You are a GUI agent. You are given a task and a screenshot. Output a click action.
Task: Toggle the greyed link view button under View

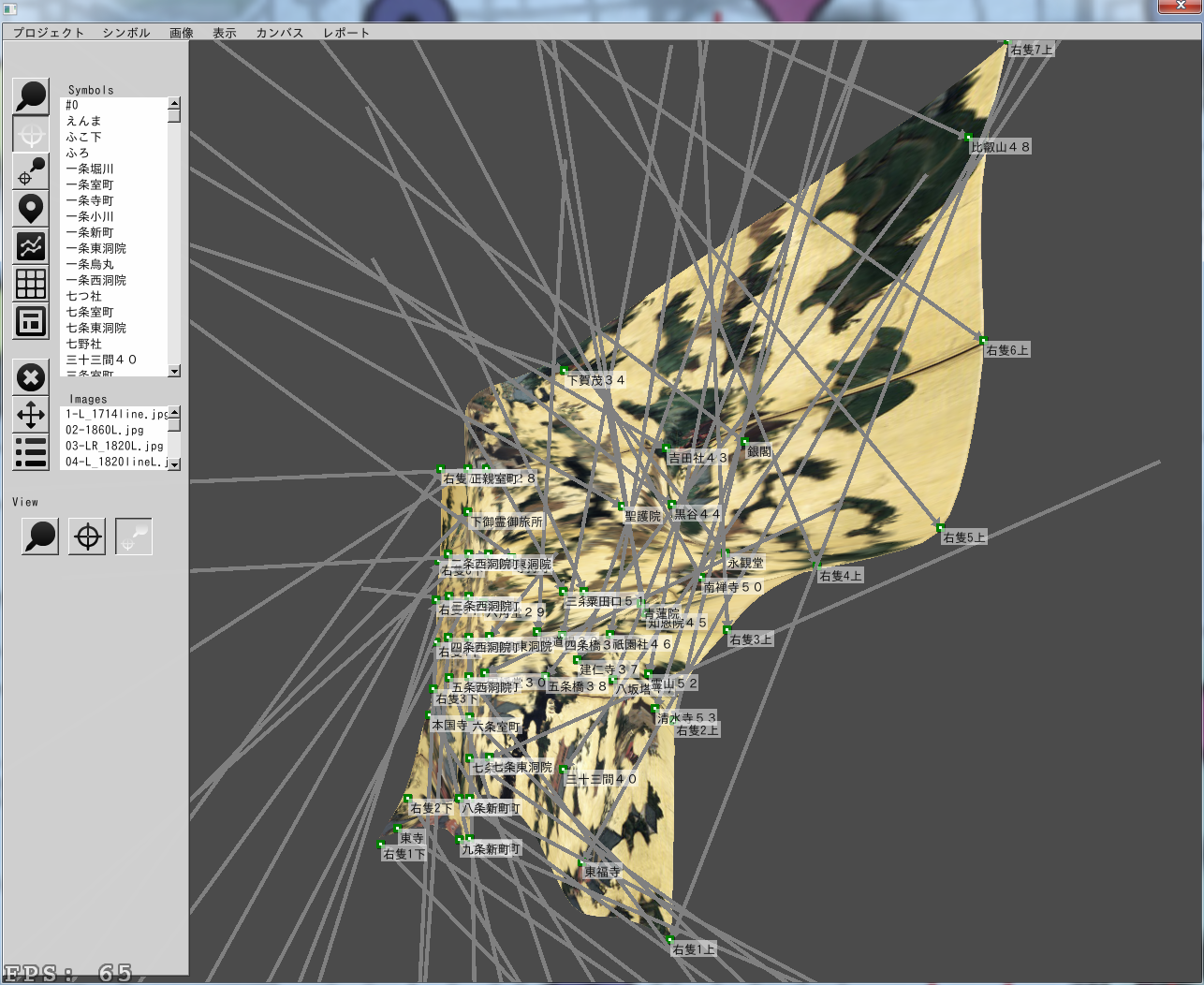tap(134, 537)
